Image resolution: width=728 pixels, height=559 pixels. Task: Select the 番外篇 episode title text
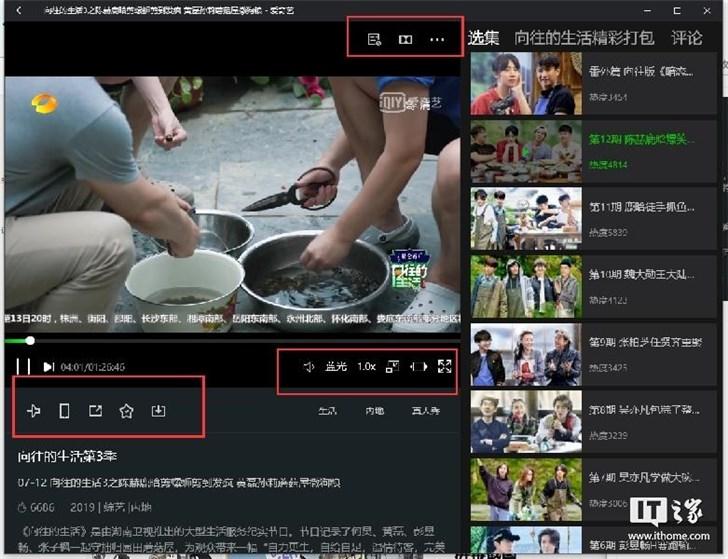point(641,72)
